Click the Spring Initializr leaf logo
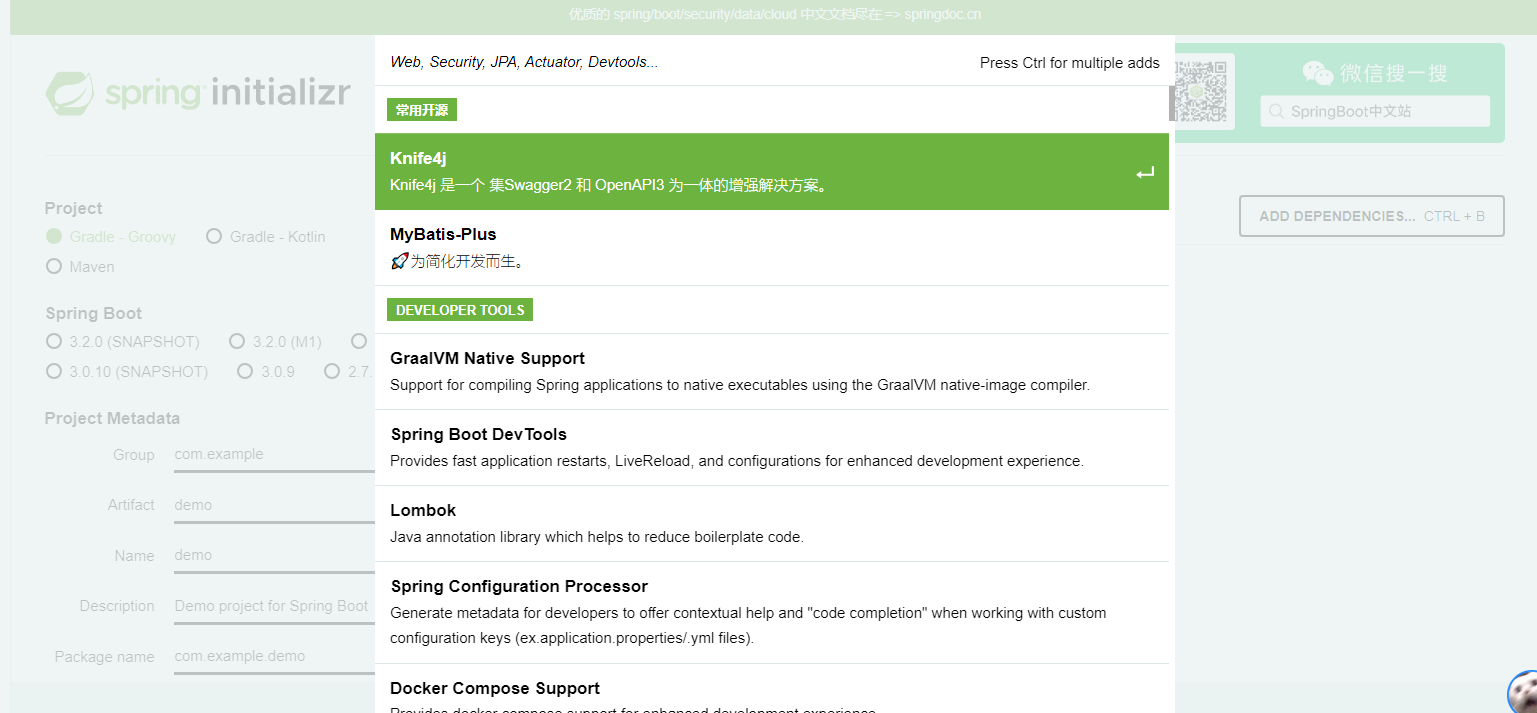Viewport: 1537px width, 713px height. coord(71,93)
